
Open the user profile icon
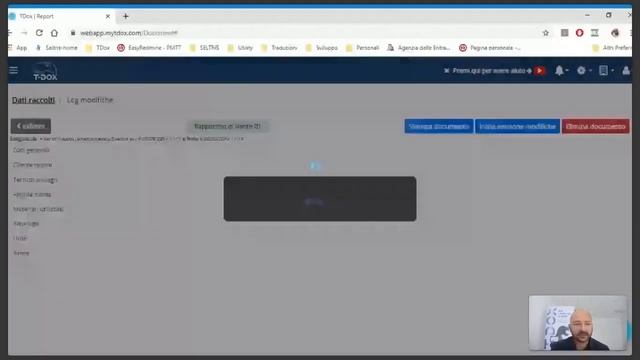pyautogui.click(x=626, y=71)
